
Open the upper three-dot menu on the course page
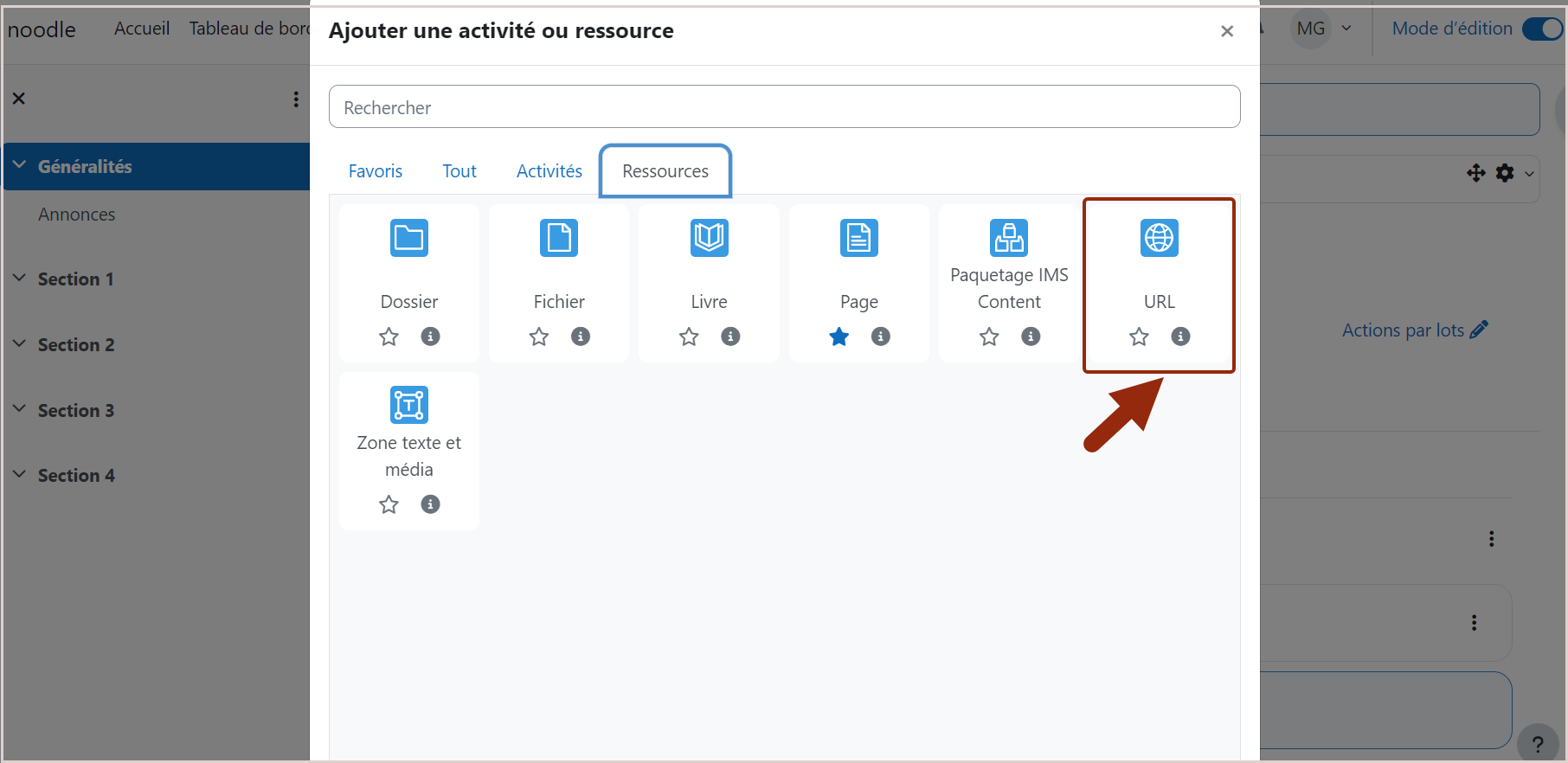pyautogui.click(x=1491, y=539)
